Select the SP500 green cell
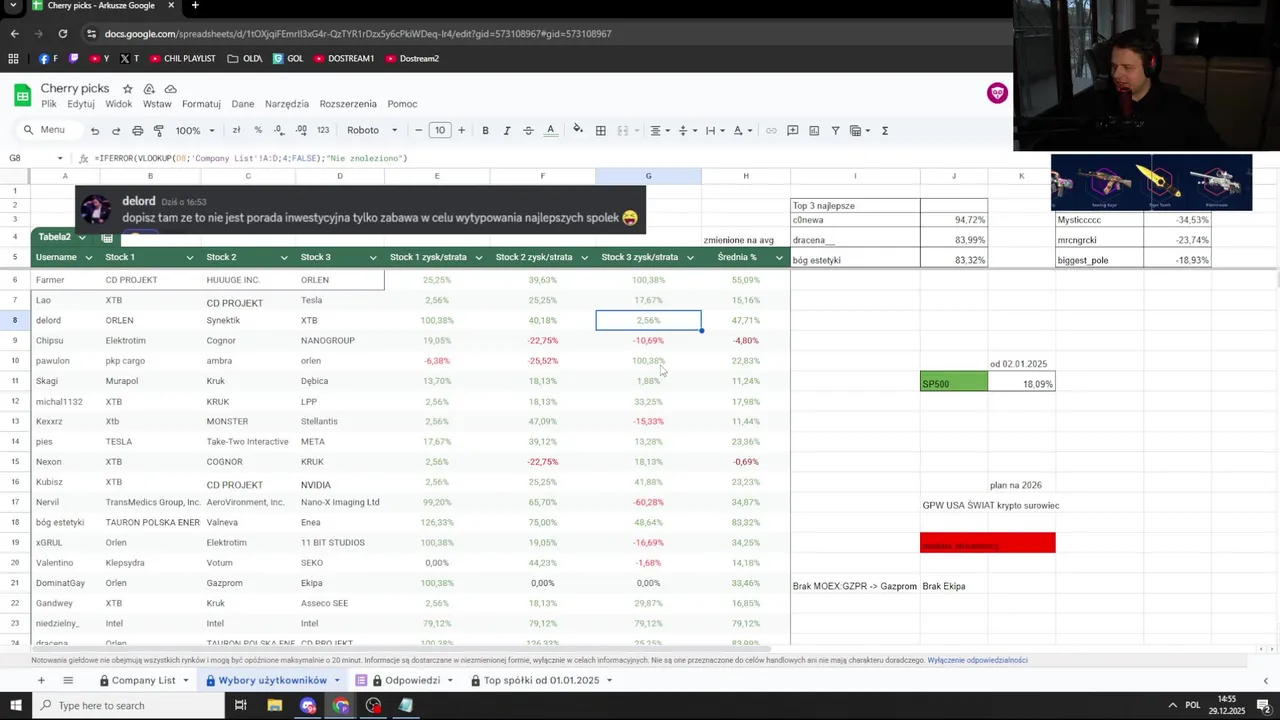1280x720 pixels. click(x=953, y=383)
